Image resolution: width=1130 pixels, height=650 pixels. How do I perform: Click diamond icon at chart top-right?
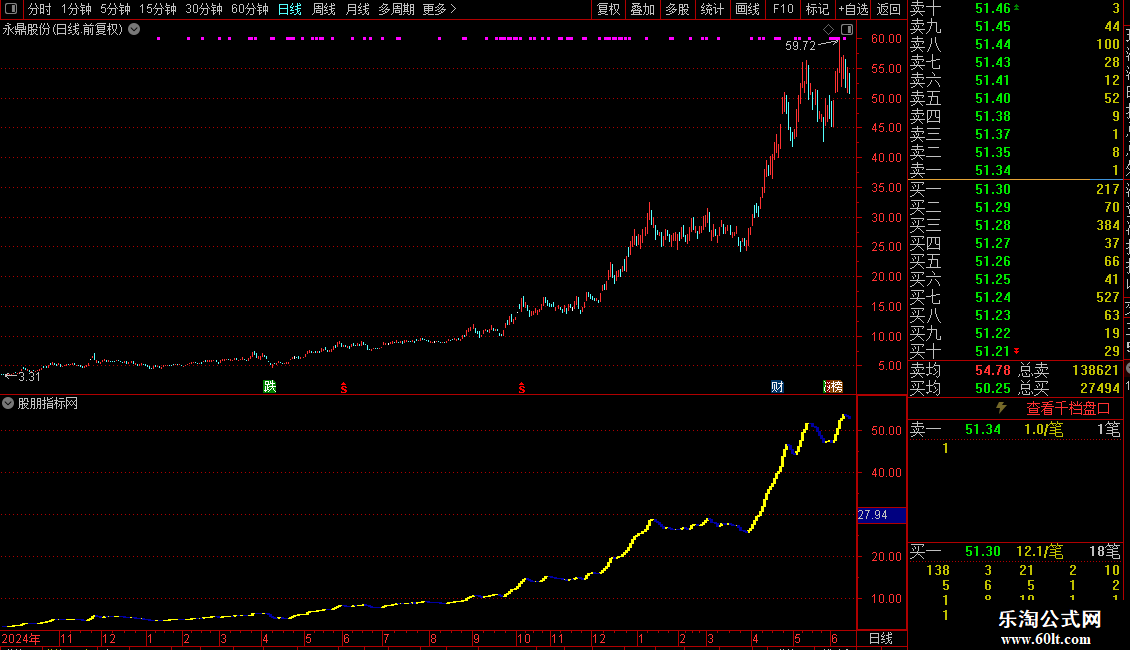[829, 30]
